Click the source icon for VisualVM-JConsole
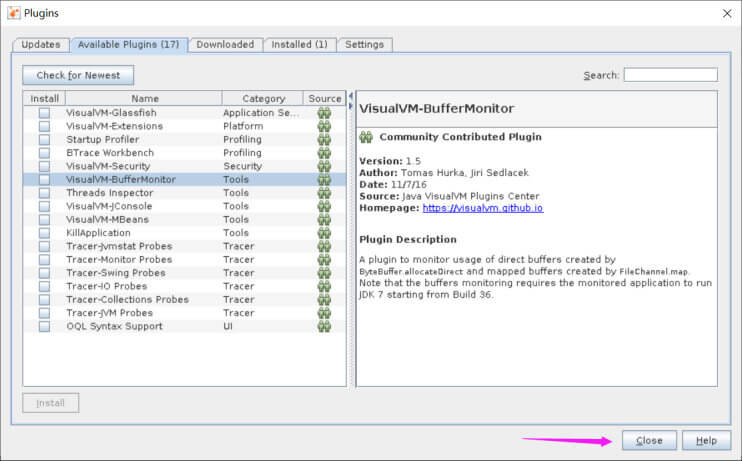 [324, 206]
